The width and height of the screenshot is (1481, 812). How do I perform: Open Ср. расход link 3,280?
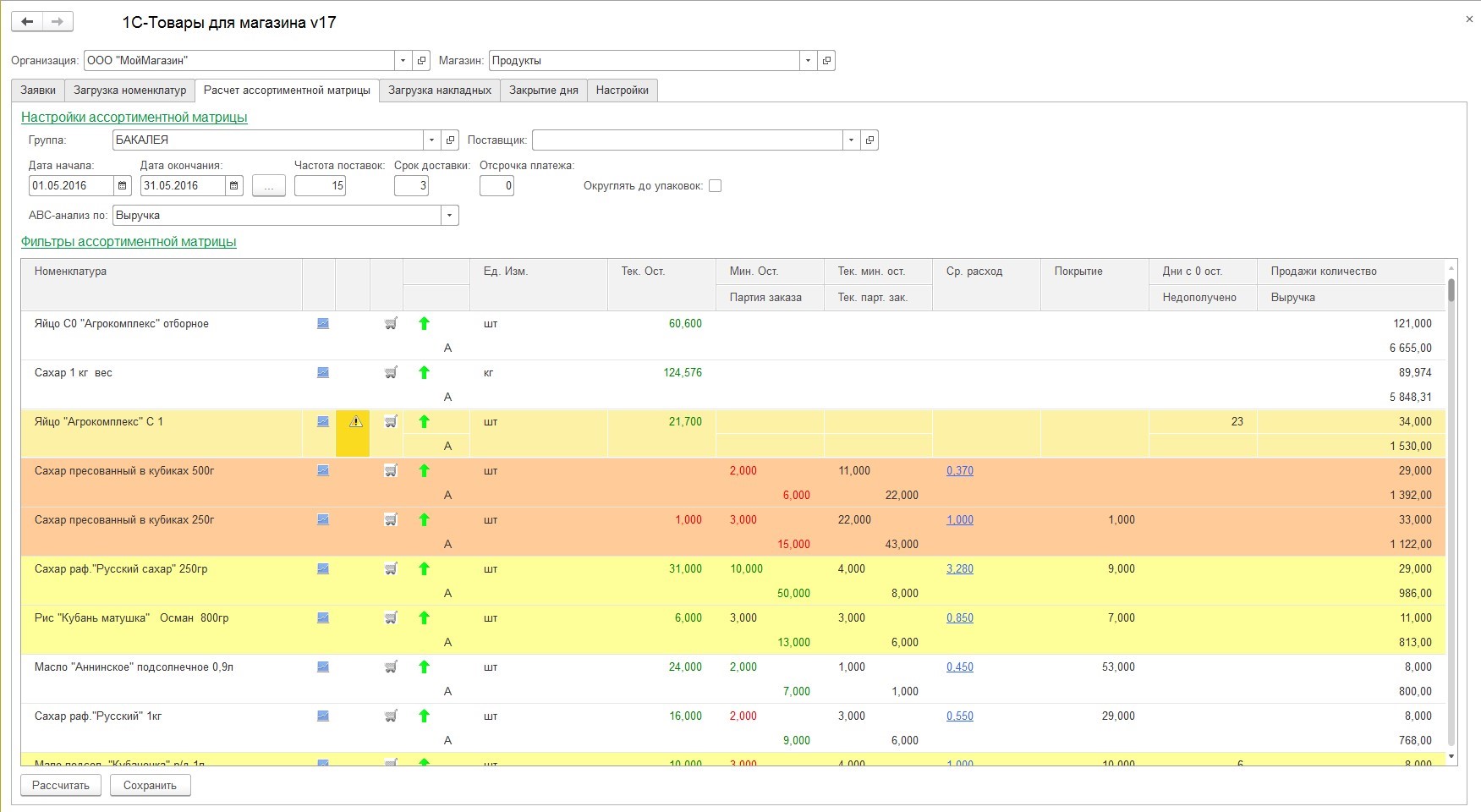pyautogui.click(x=960, y=568)
